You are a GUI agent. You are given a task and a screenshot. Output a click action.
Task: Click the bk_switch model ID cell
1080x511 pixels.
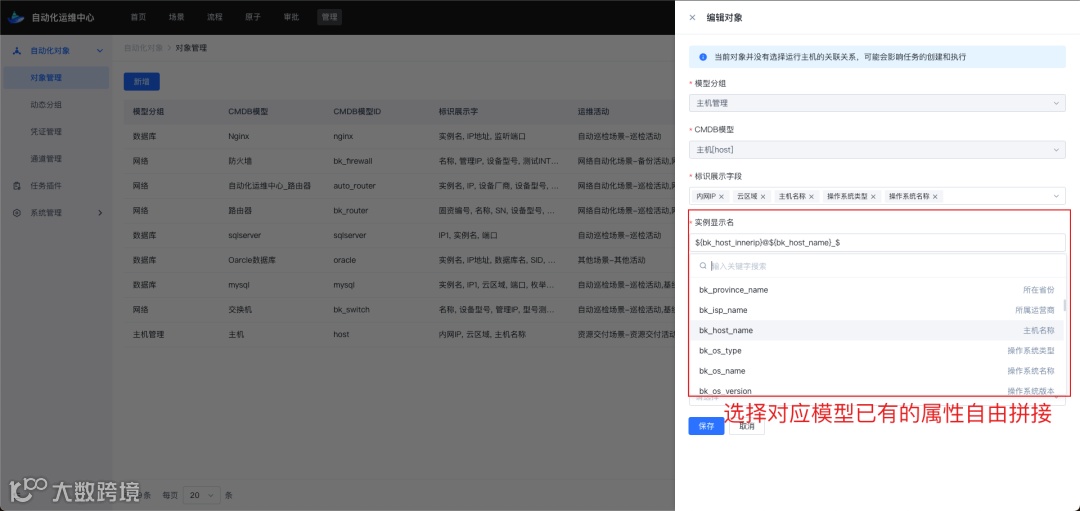coord(351,310)
